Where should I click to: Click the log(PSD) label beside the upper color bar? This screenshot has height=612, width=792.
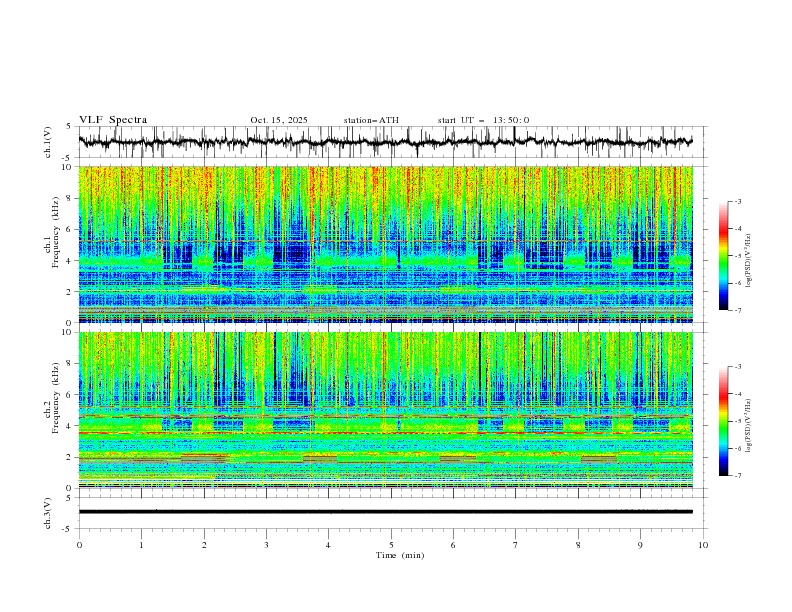point(748,261)
